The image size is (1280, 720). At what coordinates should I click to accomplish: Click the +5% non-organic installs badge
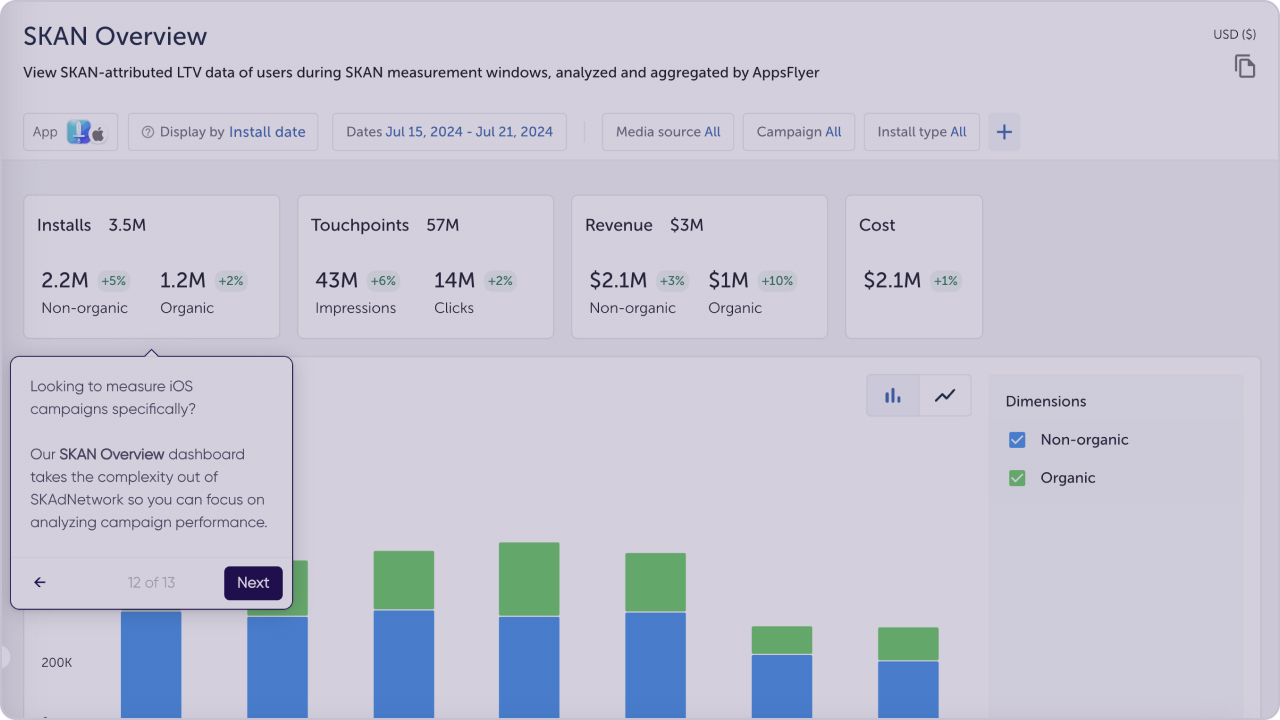coord(114,281)
